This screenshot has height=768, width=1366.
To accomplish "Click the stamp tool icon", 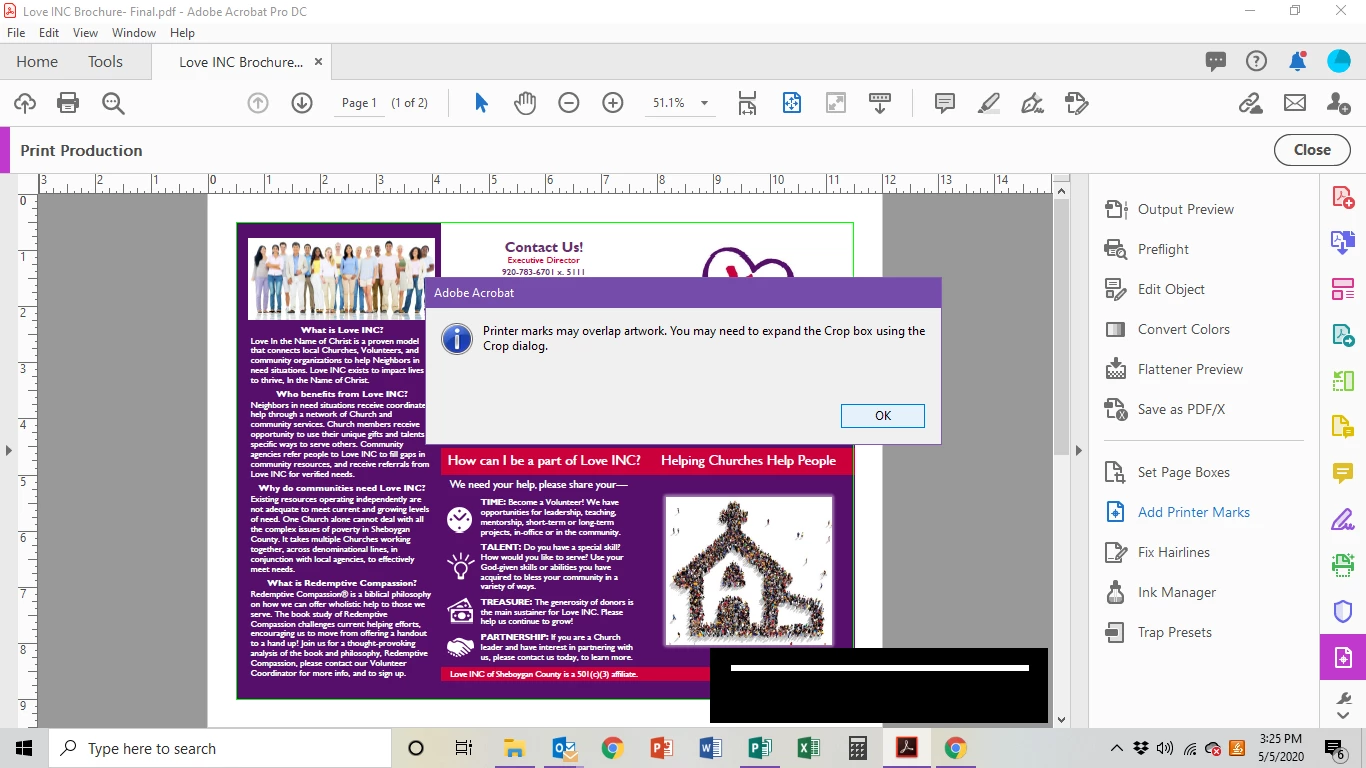I will tap(1076, 103).
